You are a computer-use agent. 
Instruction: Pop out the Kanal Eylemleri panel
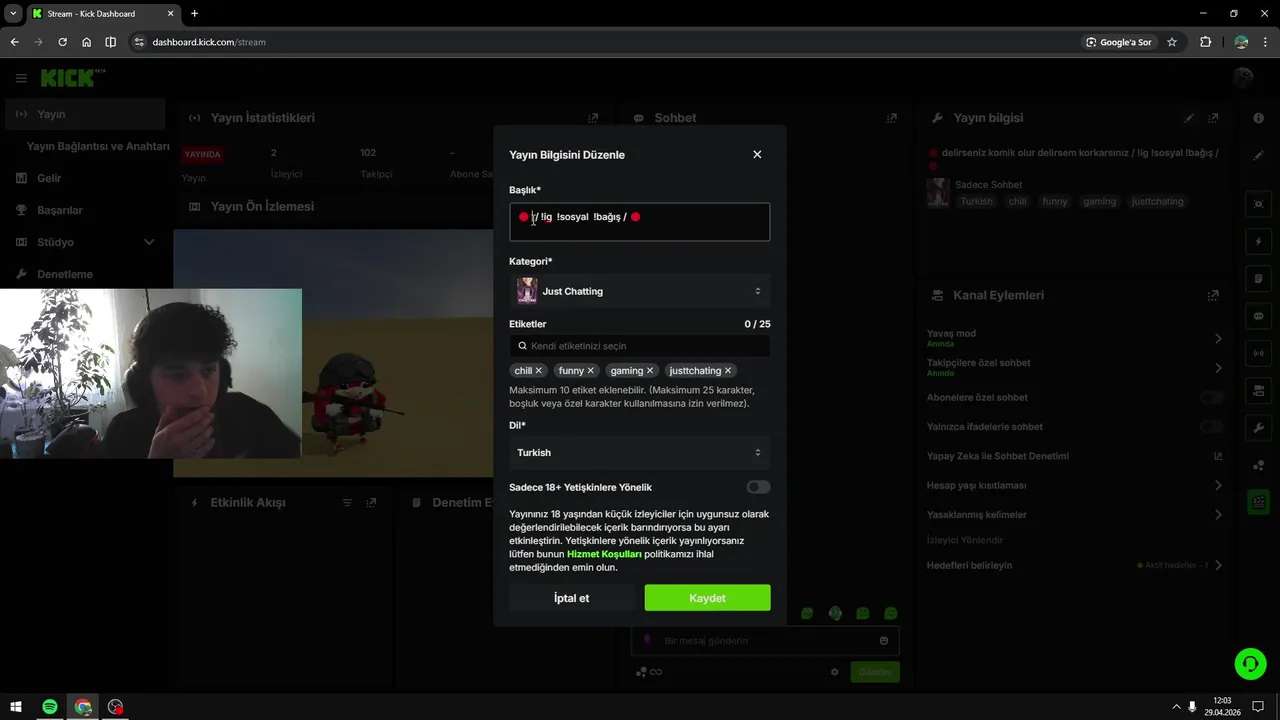tap(1213, 296)
